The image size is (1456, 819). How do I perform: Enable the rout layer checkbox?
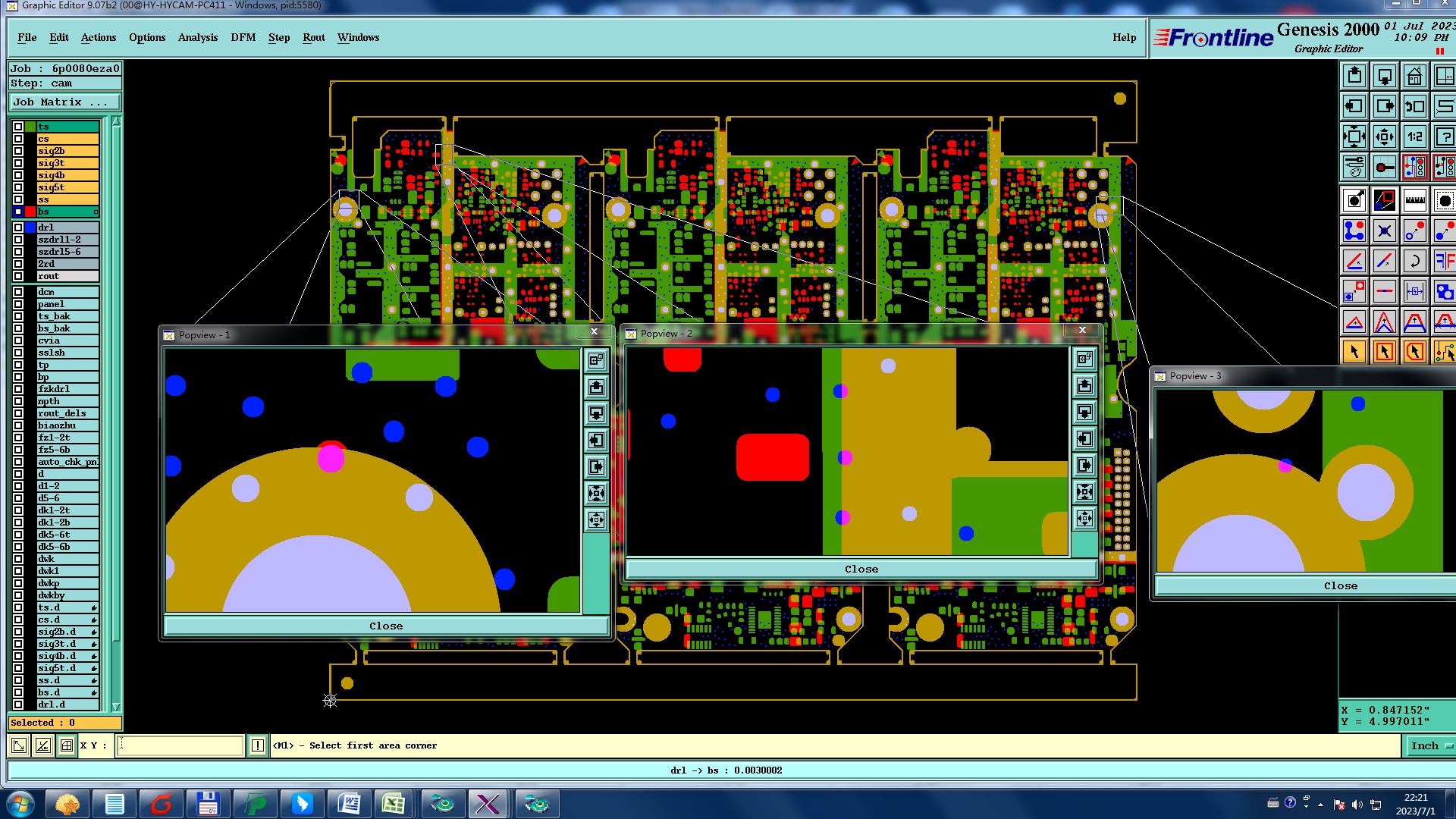(18, 276)
